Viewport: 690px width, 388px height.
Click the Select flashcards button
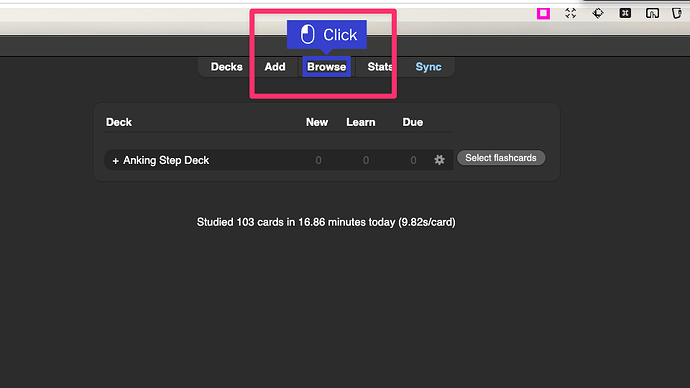click(501, 158)
